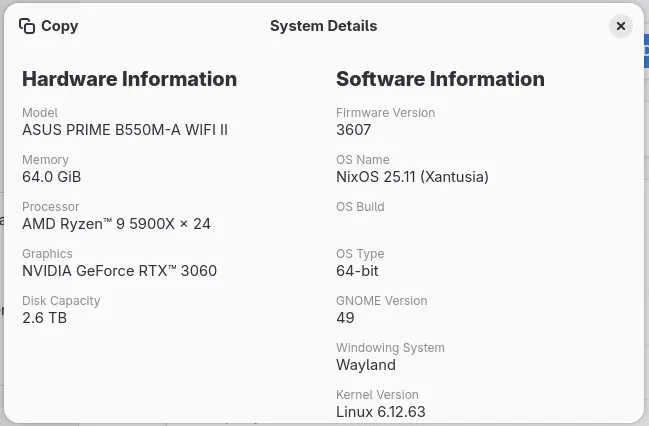Click the NVIDIA GeForce RTX 3060 graphics value
Screen dimensions: 649x426
pos(119,271)
